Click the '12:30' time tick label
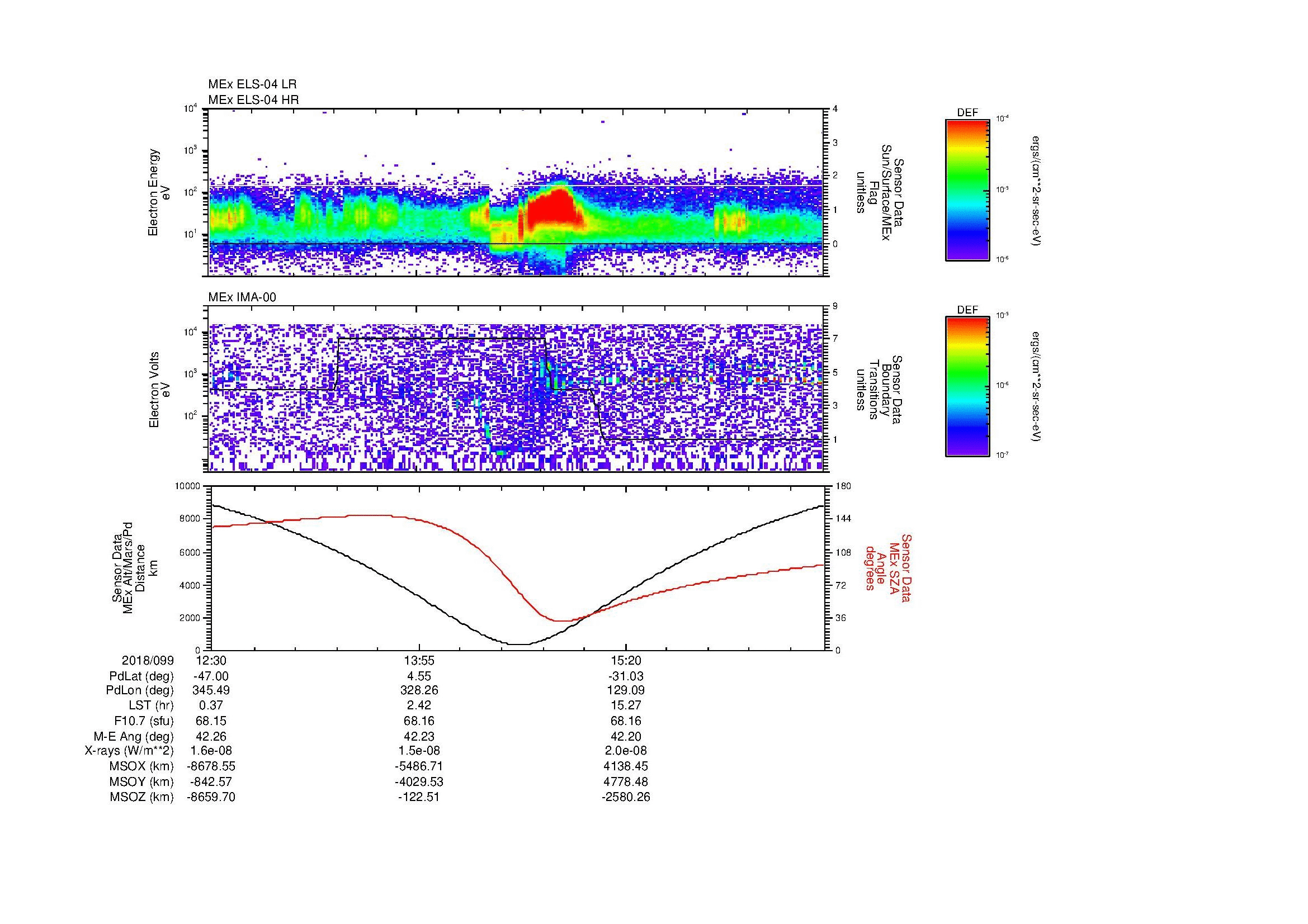The height and width of the screenshot is (924, 1308). [211, 660]
